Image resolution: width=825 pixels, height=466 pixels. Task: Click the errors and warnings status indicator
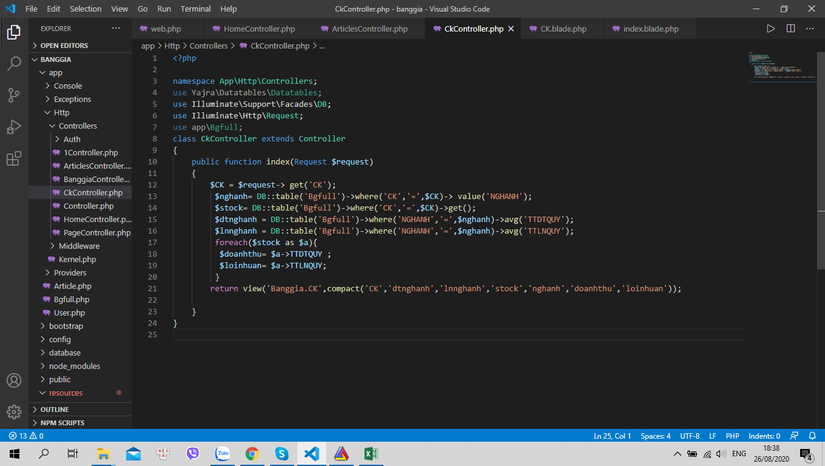tap(26, 436)
